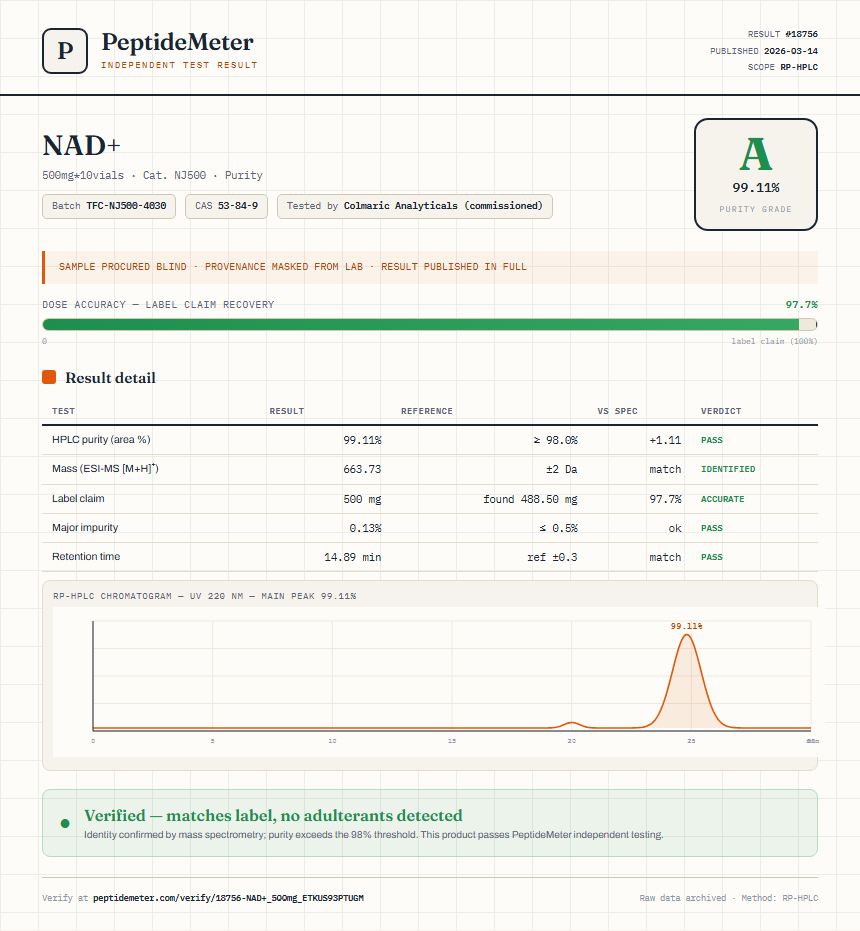Click the blind sample provenance notice banner
860x931 pixels.
pyautogui.click(x=429, y=267)
